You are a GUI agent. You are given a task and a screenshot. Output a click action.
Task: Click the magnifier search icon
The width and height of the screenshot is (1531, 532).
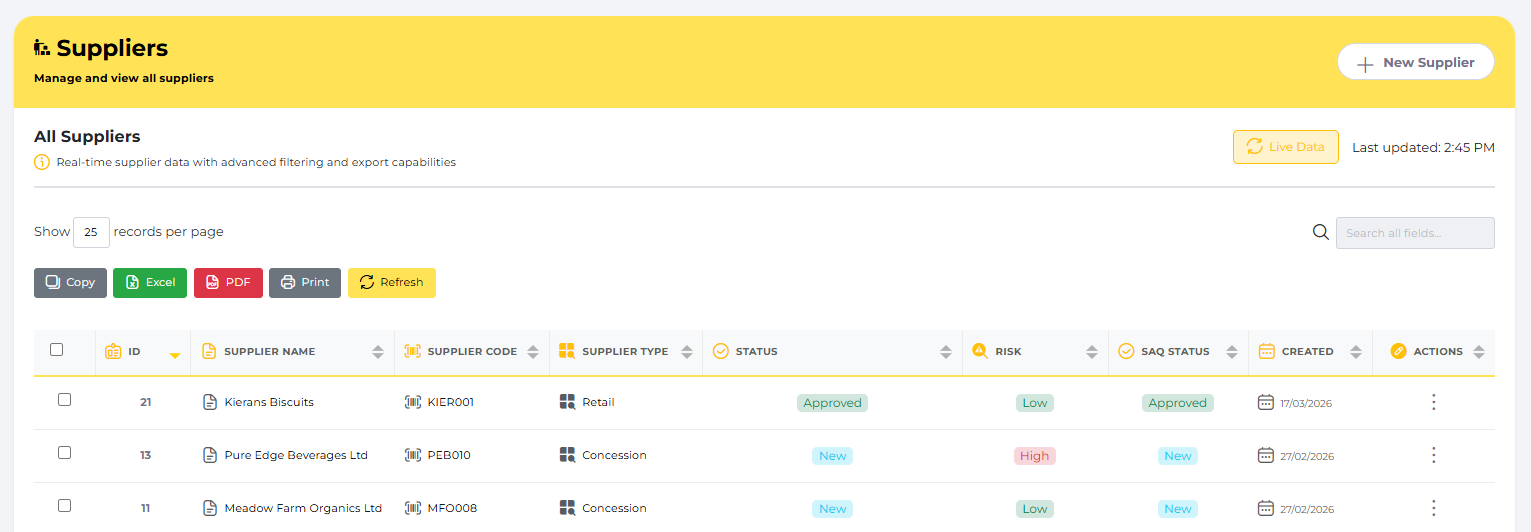[1321, 233]
